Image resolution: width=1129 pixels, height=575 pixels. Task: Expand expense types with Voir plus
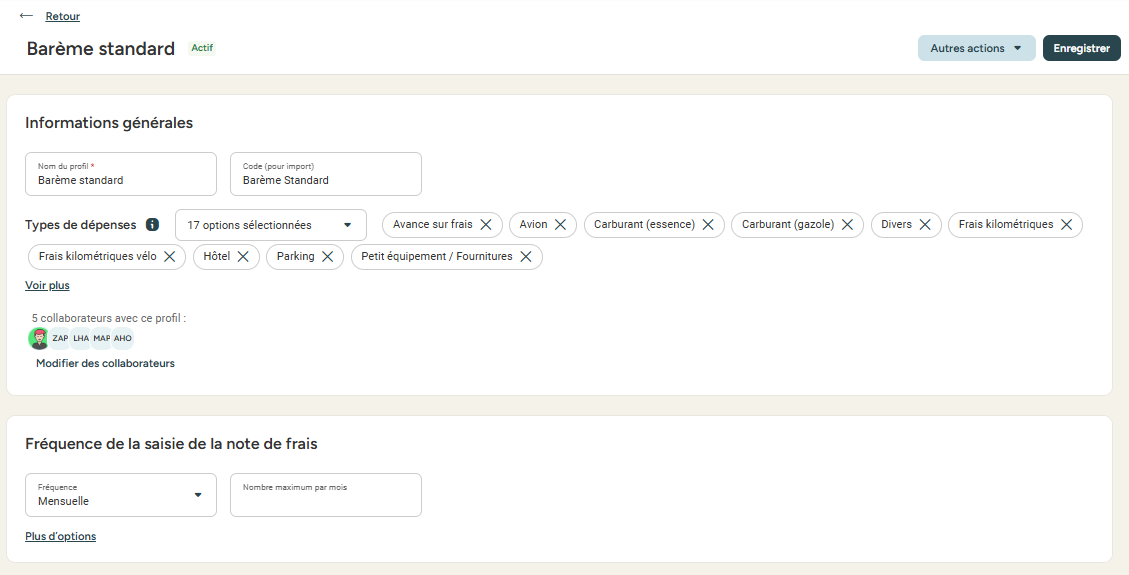pyautogui.click(x=48, y=285)
